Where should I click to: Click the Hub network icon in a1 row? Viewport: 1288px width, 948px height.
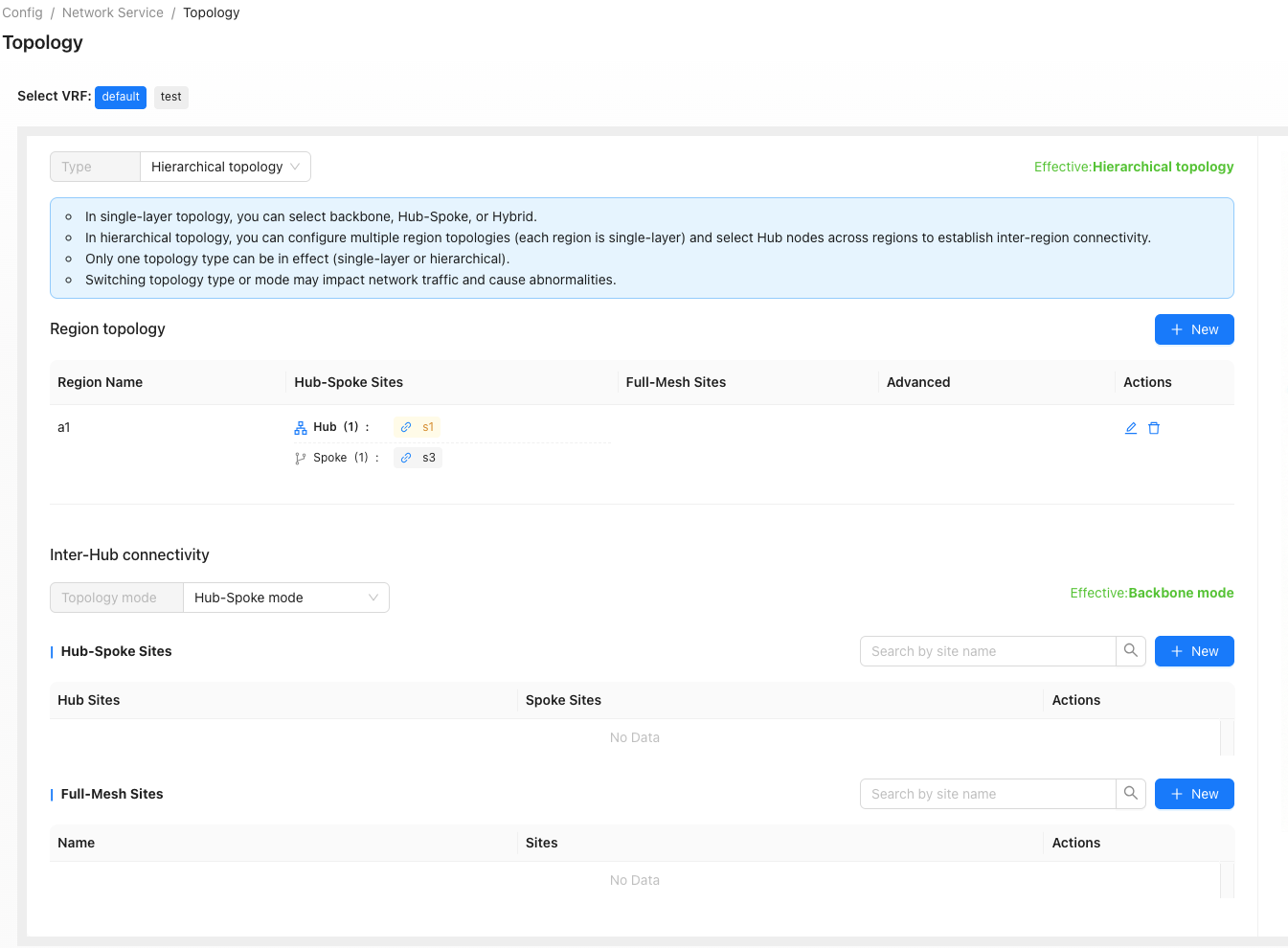click(x=301, y=428)
